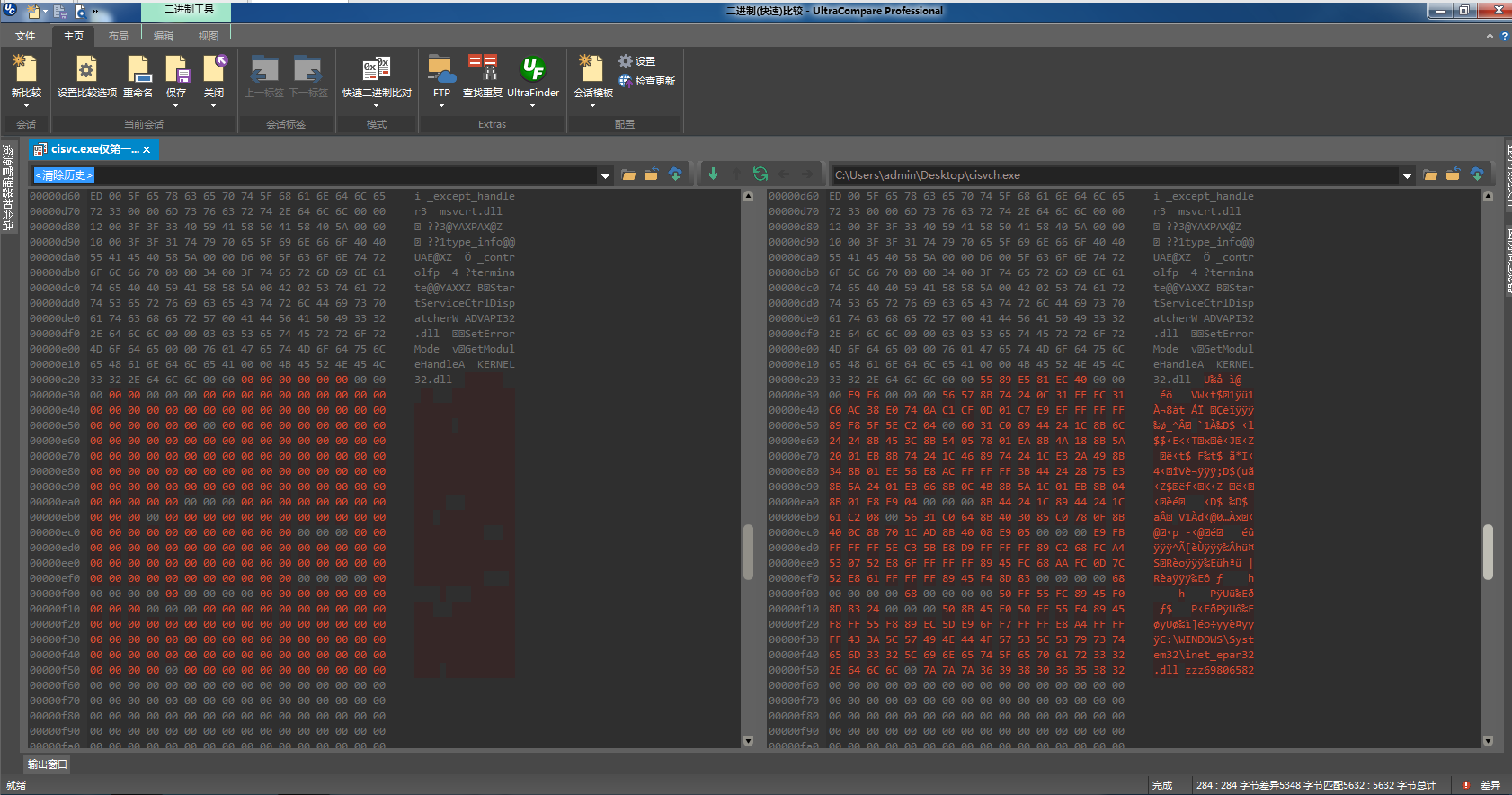Image resolution: width=1512 pixels, height=795 pixels.
Task: Switch to the 编辑 ribbon tab
Action: 164,36
